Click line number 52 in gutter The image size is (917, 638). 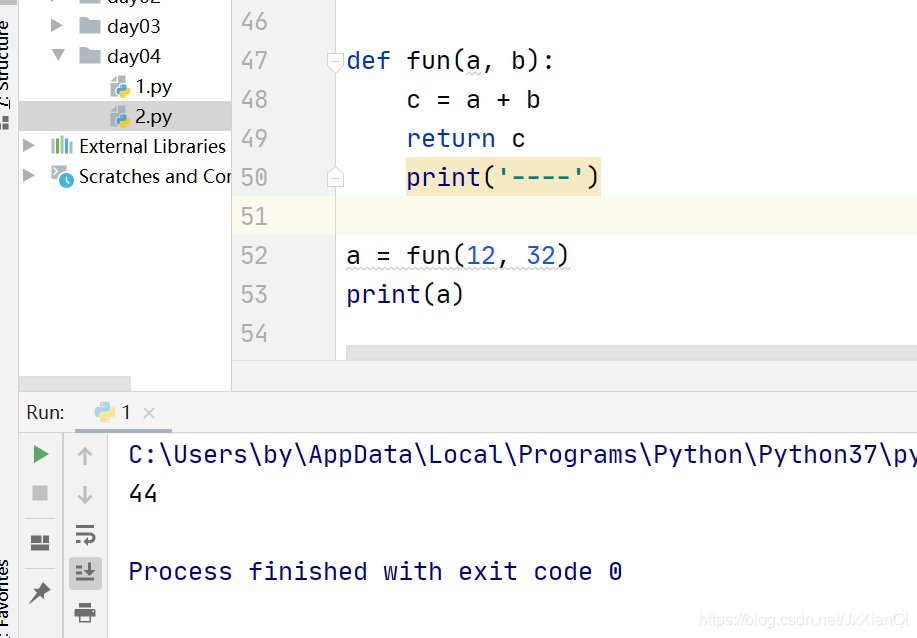coord(254,256)
